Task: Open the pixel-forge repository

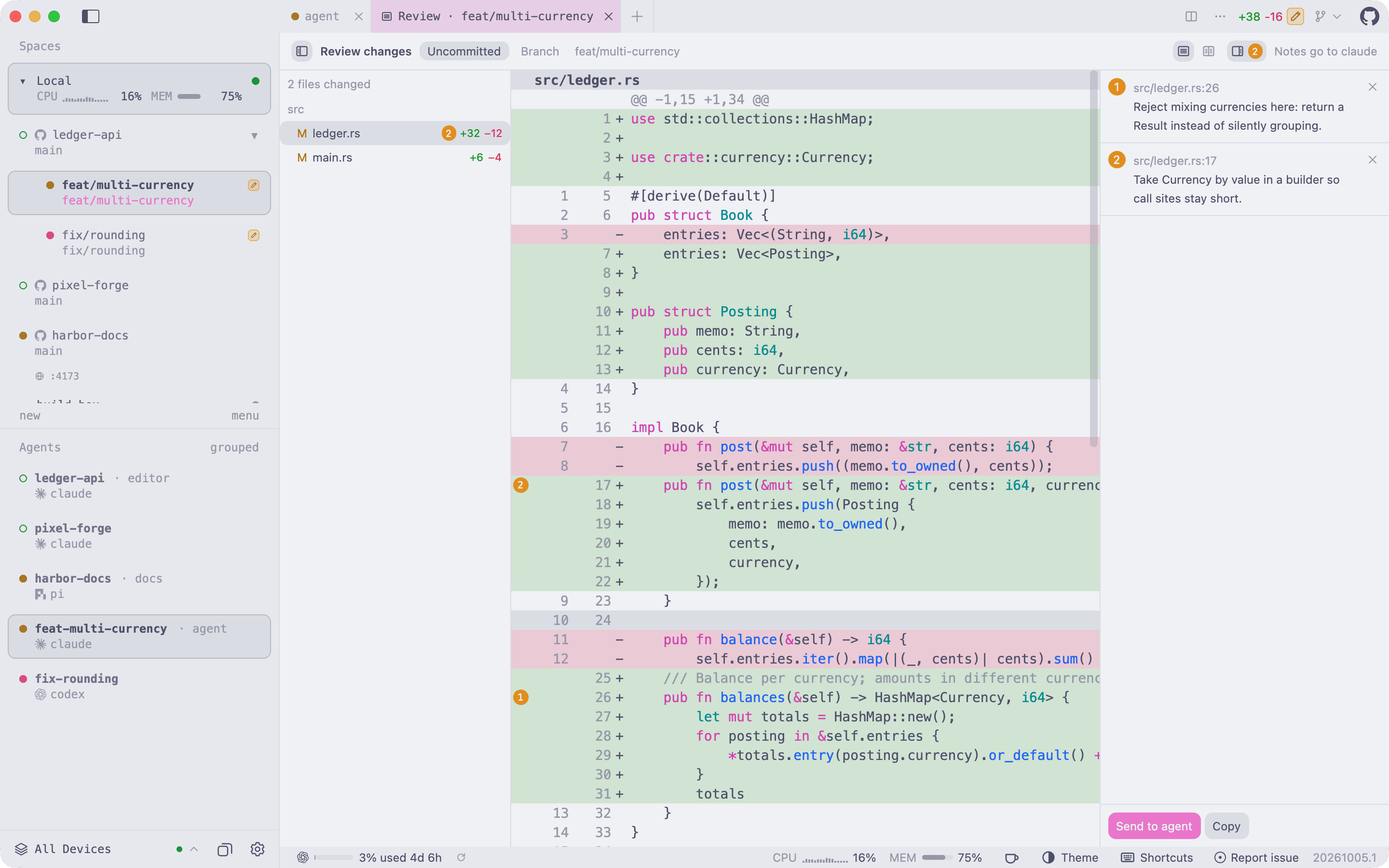Action: coord(139,293)
